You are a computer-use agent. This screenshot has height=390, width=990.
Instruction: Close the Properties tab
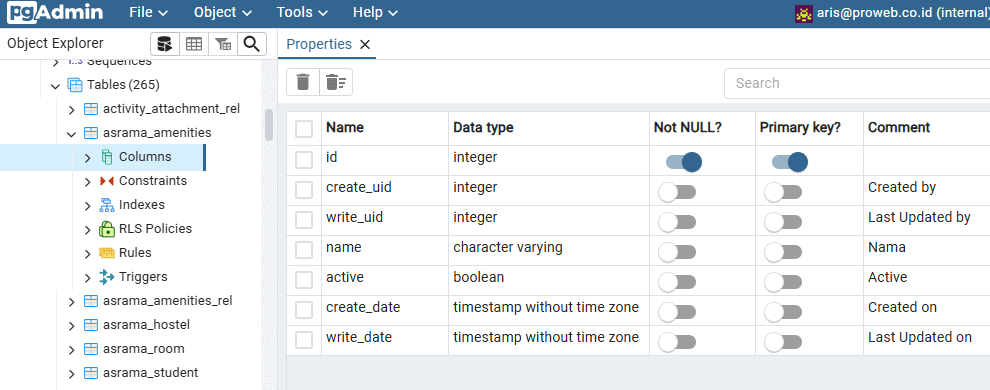(x=364, y=45)
